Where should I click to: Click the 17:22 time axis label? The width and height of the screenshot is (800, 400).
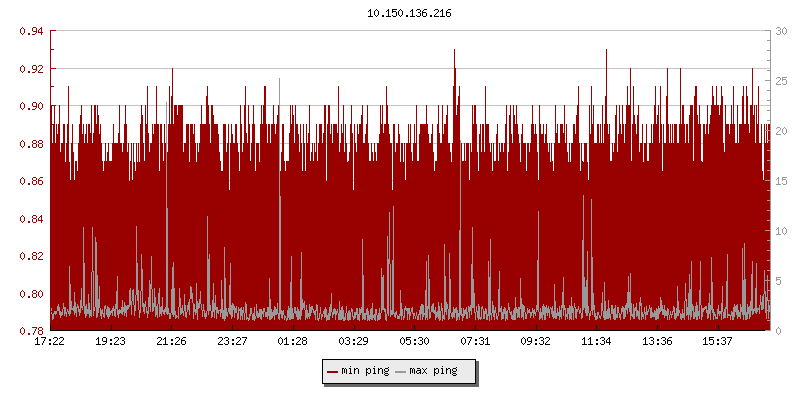point(50,341)
